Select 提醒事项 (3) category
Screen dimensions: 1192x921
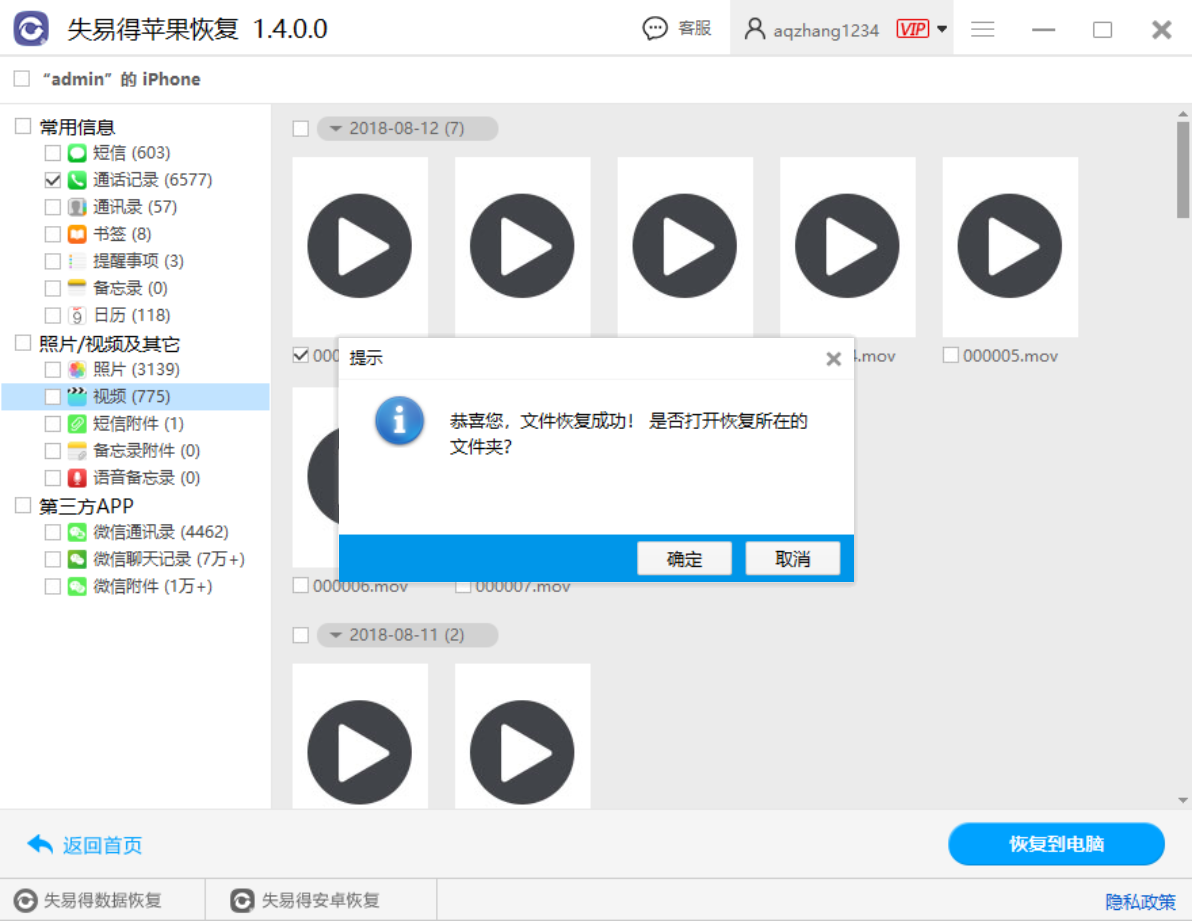pyautogui.click(x=138, y=261)
